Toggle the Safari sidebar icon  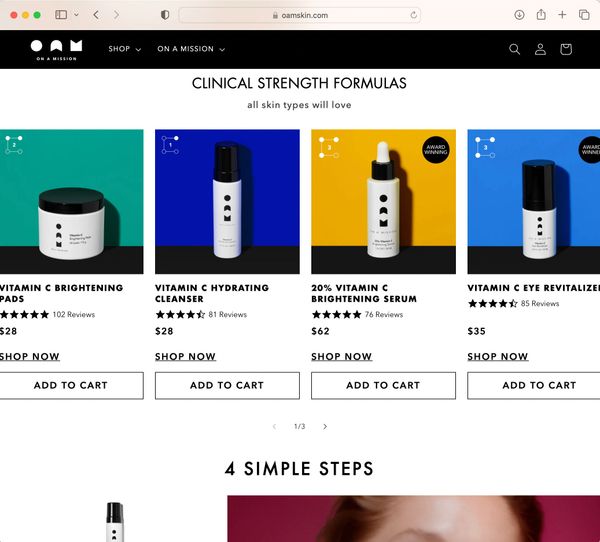click(61, 15)
